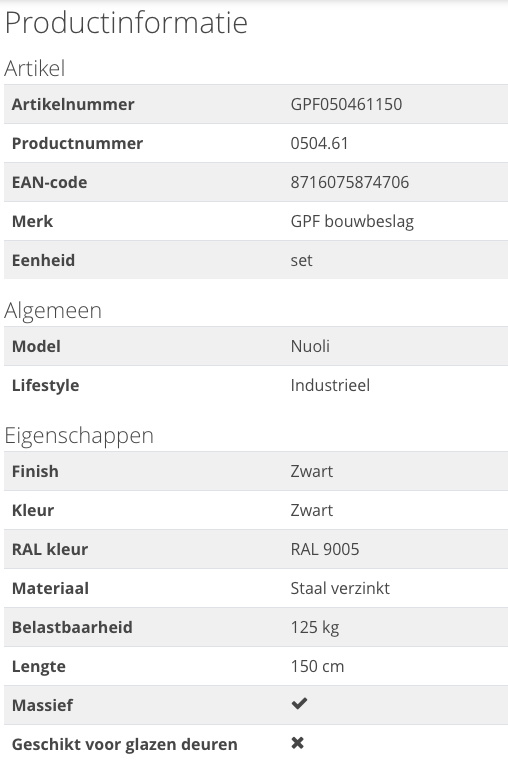
Task: Click the Eigenschappen section heading
Action: [x=79, y=436]
